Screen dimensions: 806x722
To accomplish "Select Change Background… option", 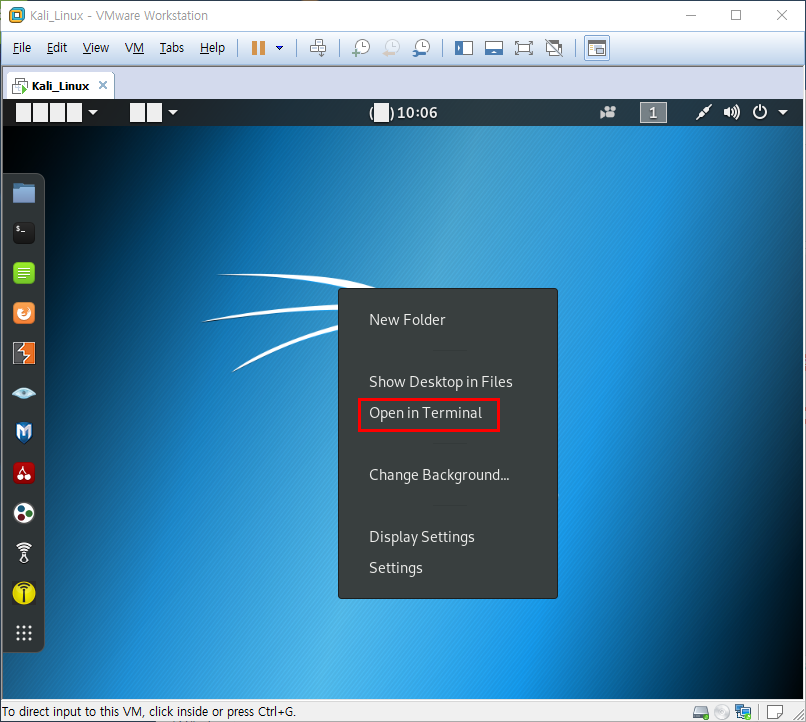I will 439,475.
